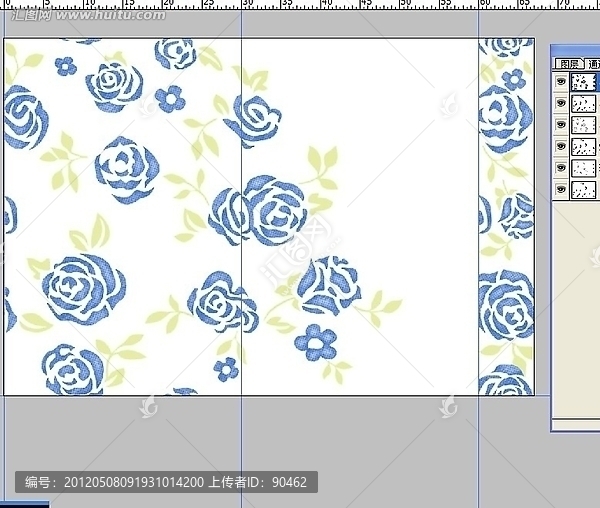Image resolution: width=600 pixels, height=508 pixels.
Task: Select the top highlighted layer thumbnail
Action: [x=584, y=81]
